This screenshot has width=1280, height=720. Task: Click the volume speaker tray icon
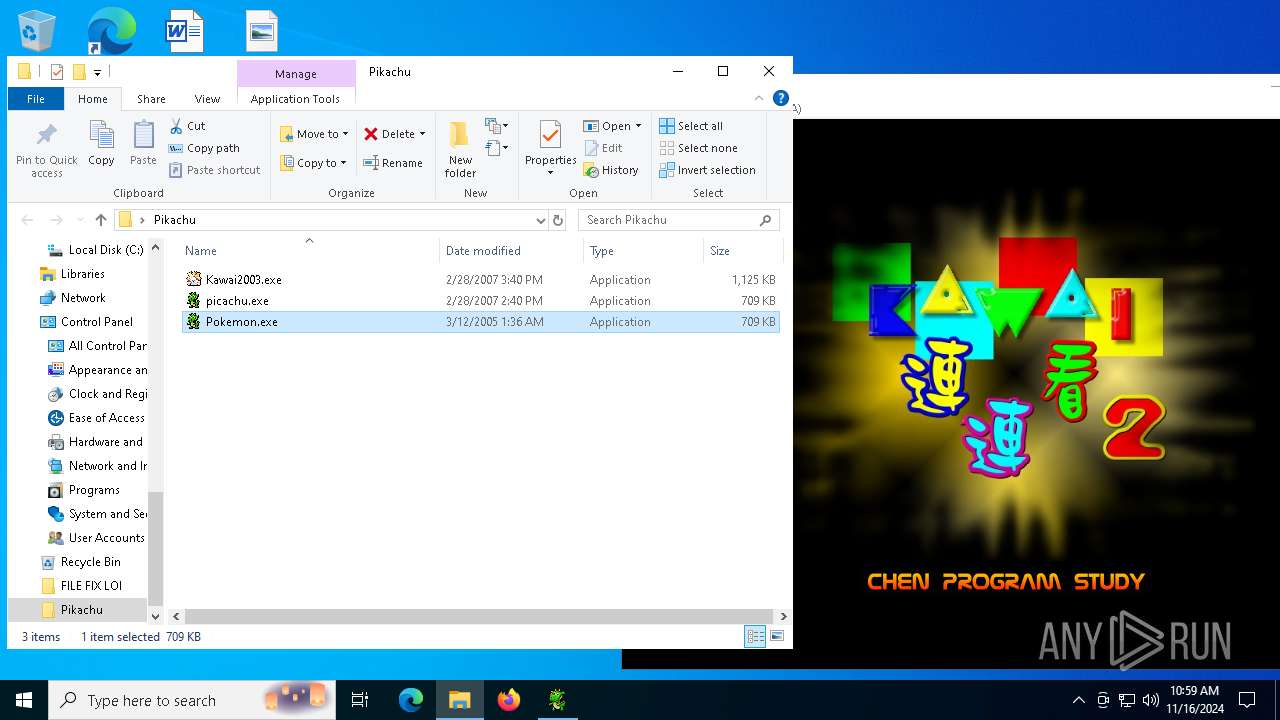[1150, 700]
